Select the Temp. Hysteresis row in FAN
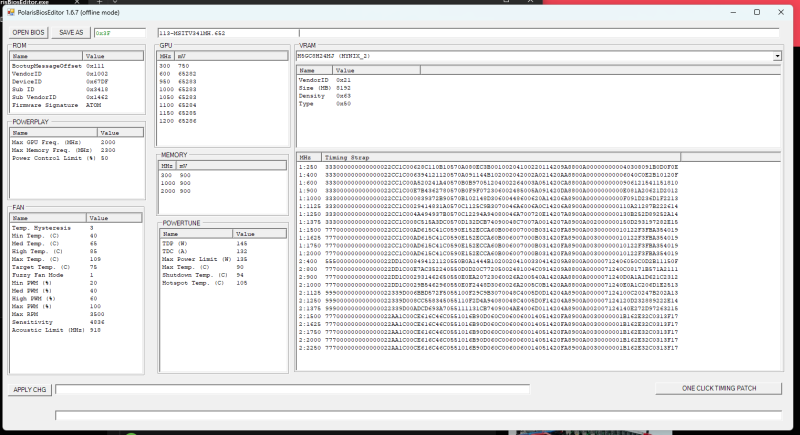800x435 pixels. pos(76,228)
